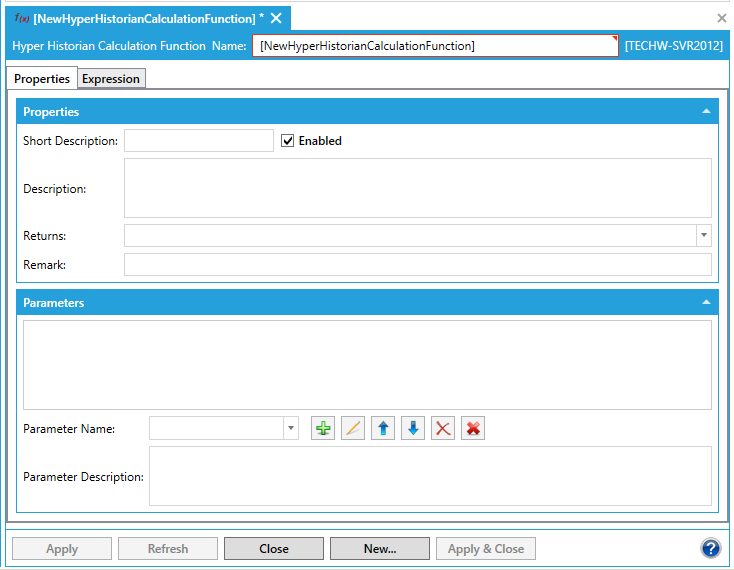The image size is (734, 570).
Task: Click the thin red X delete parameter icon
Action: click(x=443, y=428)
